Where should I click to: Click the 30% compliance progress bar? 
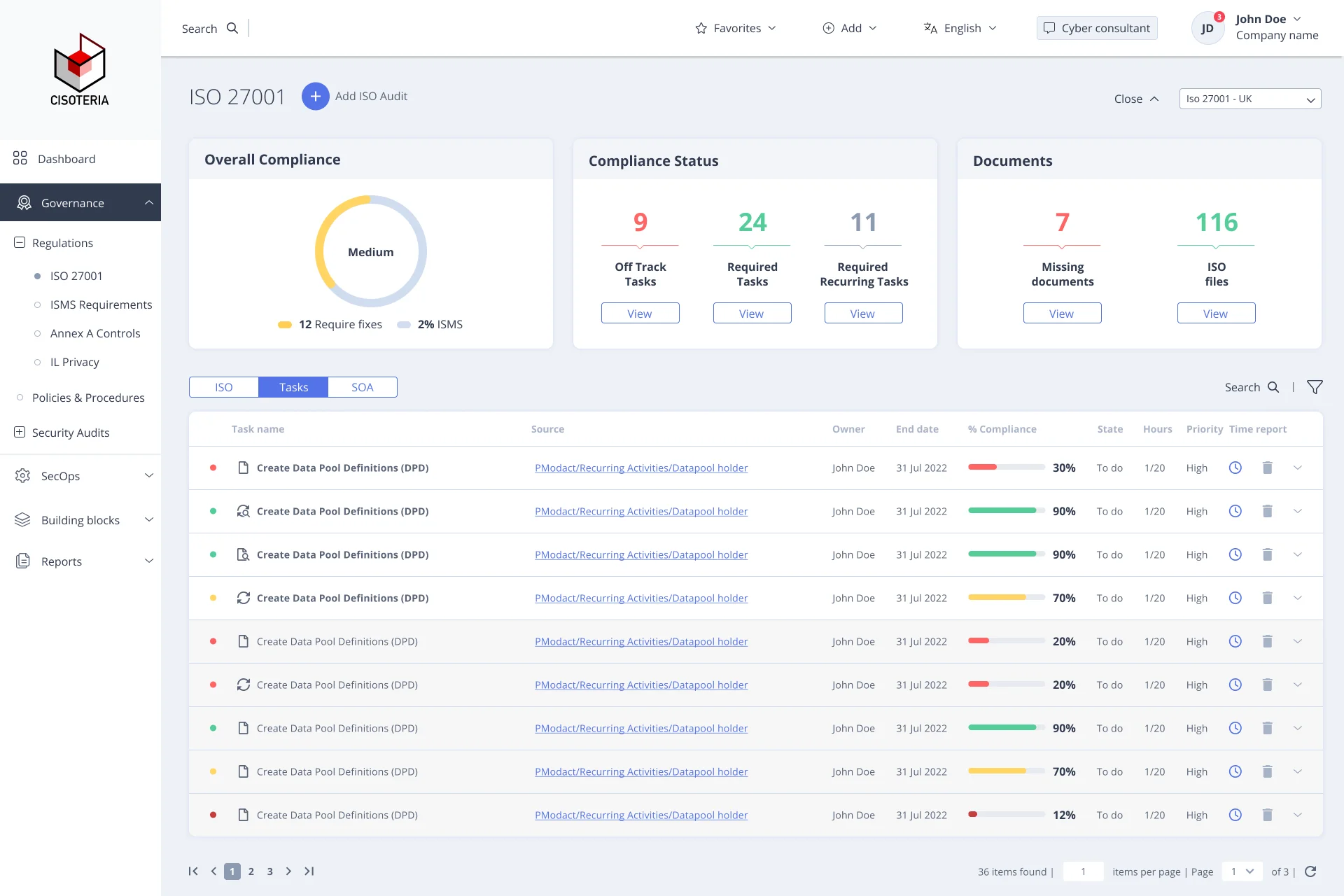pos(1006,467)
